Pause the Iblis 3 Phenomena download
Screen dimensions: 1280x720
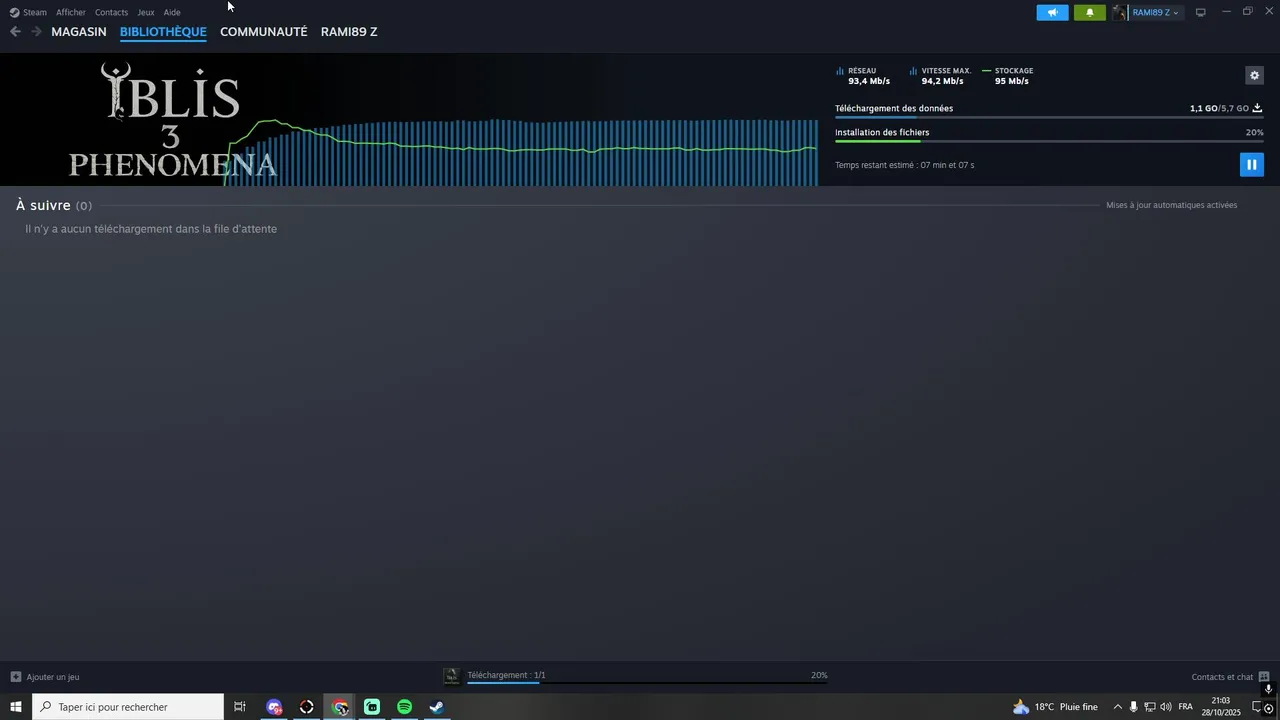point(1251,164)
